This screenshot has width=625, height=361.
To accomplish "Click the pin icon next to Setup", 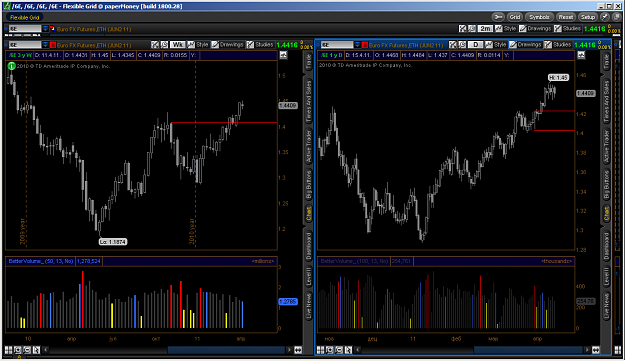I will tap(605, 17).
